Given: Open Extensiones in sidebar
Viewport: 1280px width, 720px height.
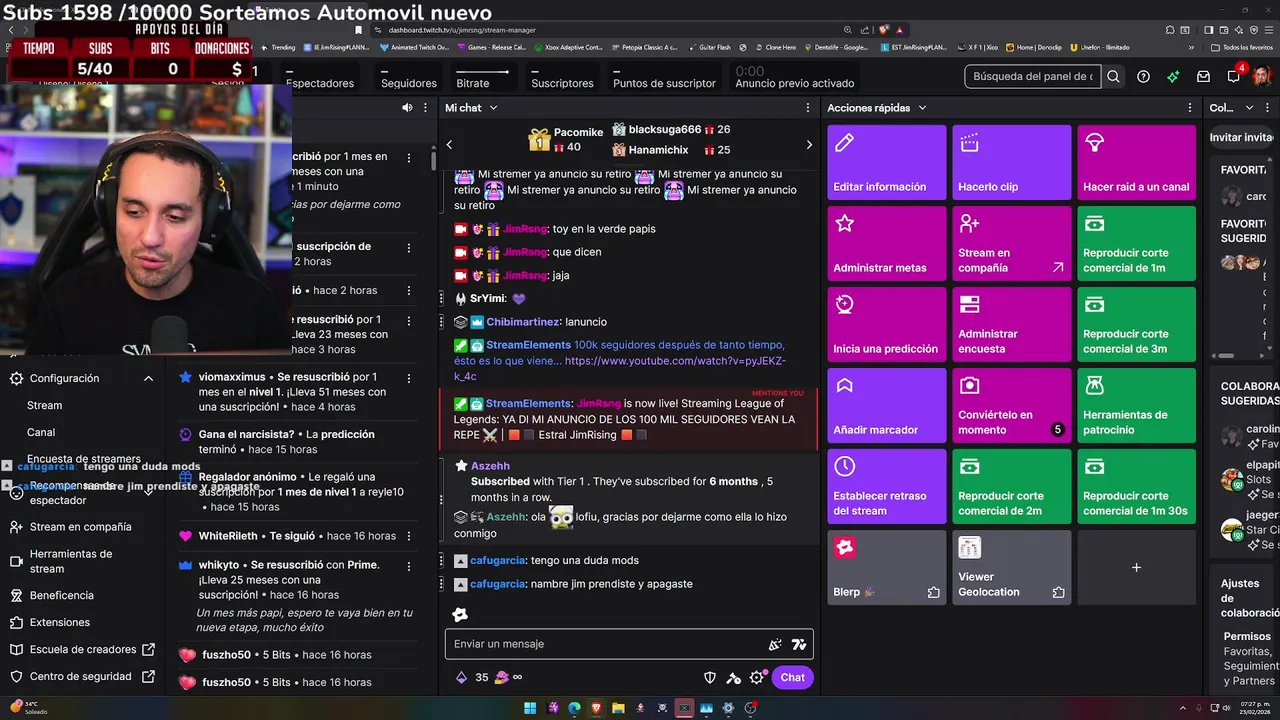Looking at the screenshot, I should [59, 622].
